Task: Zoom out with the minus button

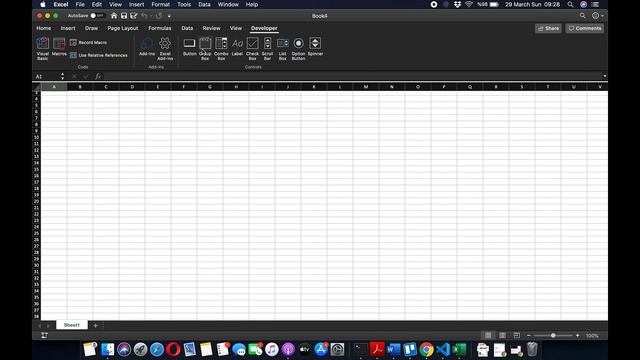Action: click(529, 336)
